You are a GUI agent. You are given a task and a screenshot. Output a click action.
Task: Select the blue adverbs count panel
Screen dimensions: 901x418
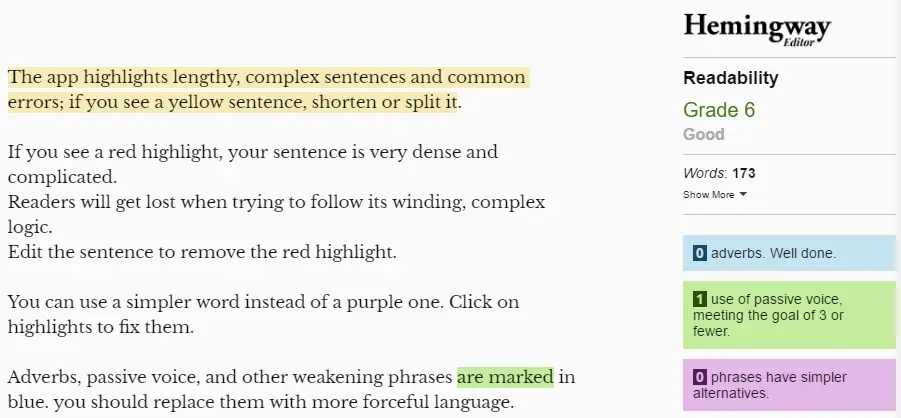[789, 253]
